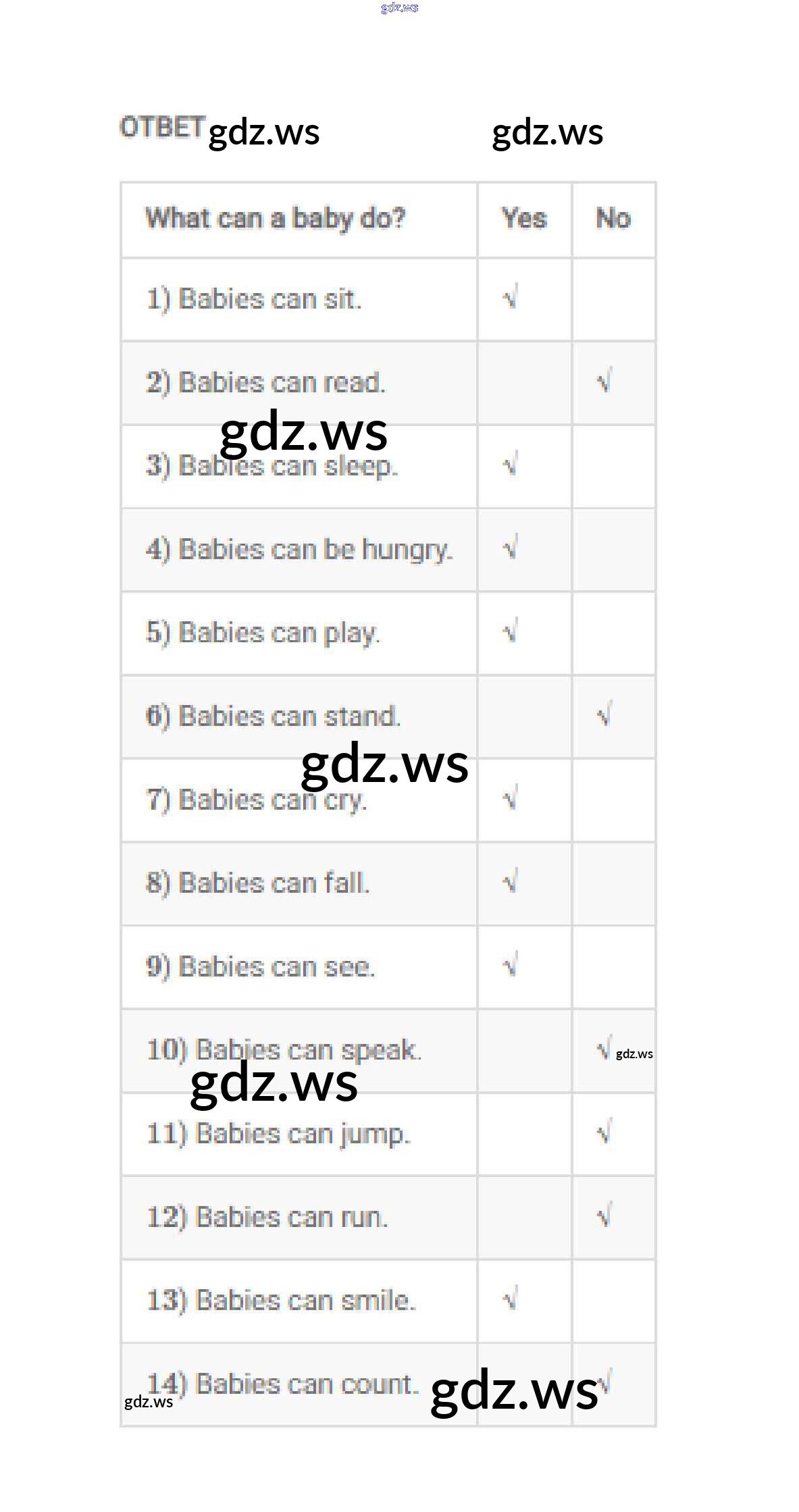Select the Yes checkmark for Babies can fall

[511, 881]
